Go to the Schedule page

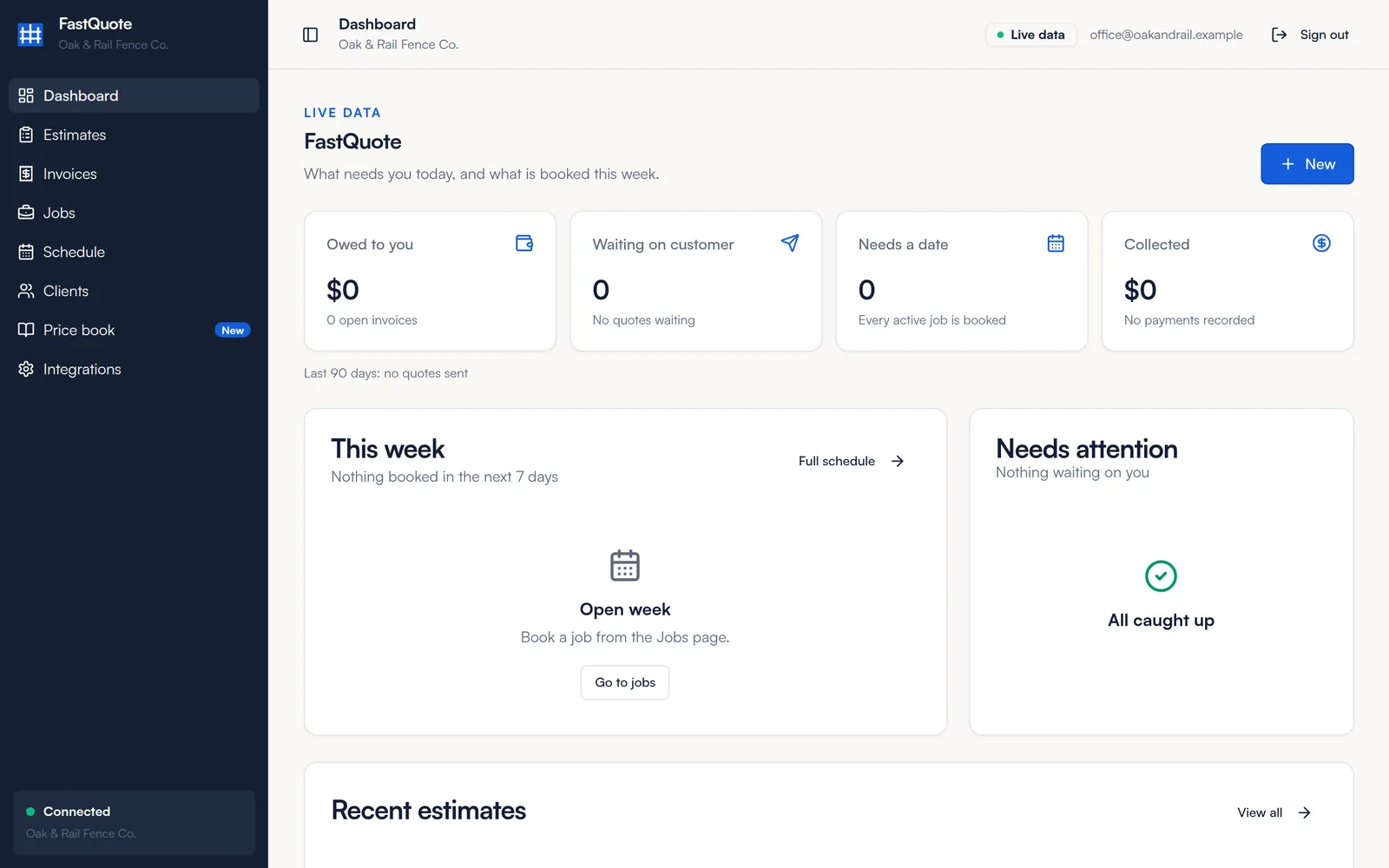(134, 252)
